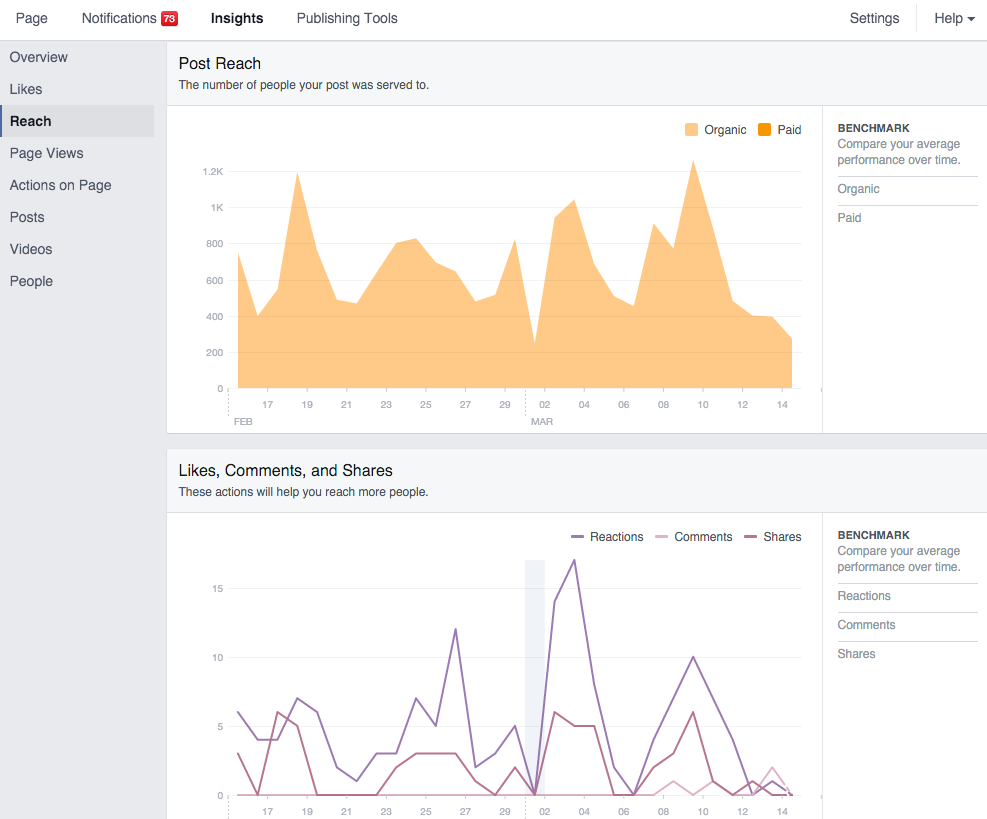987x819 pixels.
Task: Expand the Help dropdown menu
Action: [x=953, y=18]
